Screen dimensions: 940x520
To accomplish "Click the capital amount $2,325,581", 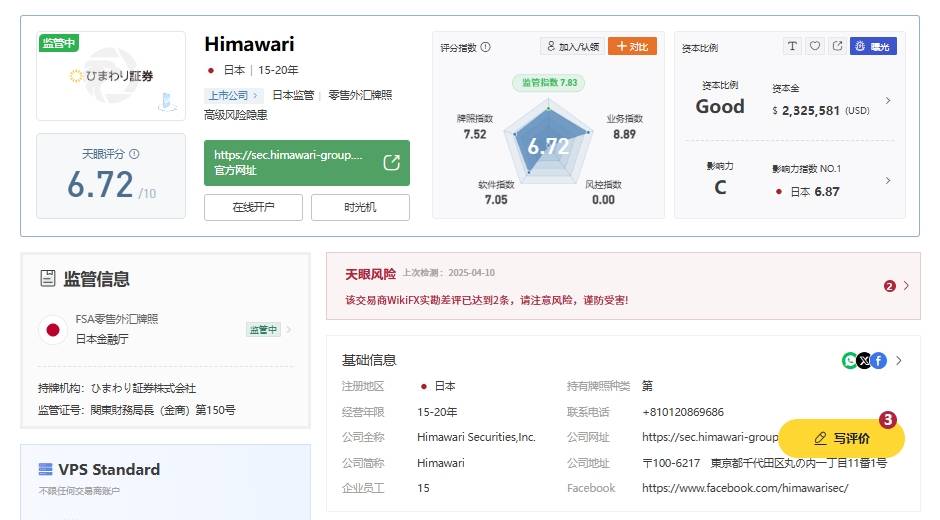I will coord(806,110).
